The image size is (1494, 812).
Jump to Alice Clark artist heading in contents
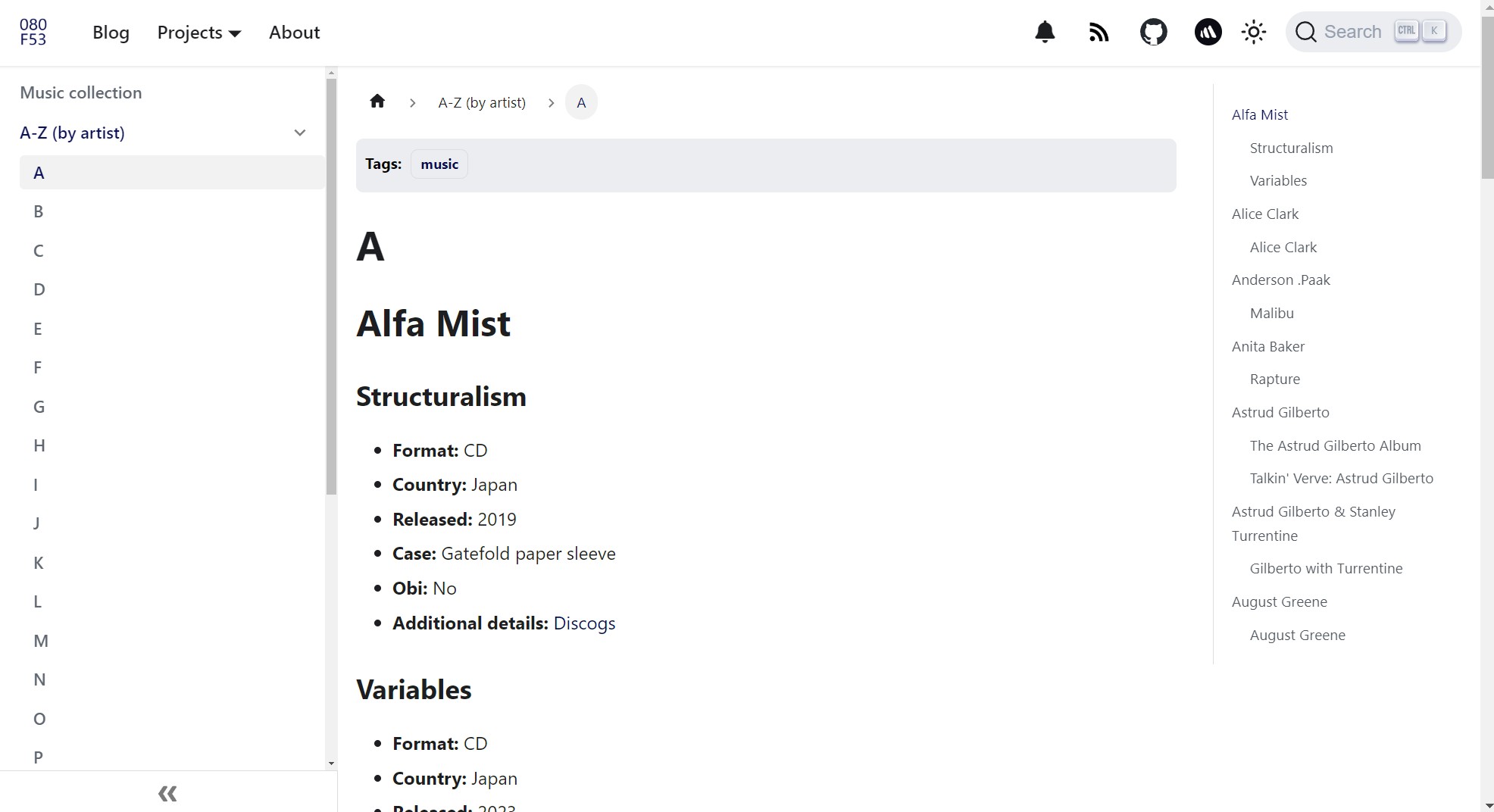pyautogui.click(x=1265, y=214)
